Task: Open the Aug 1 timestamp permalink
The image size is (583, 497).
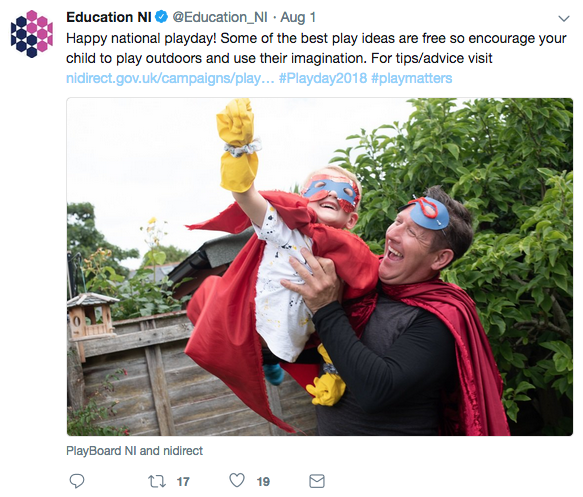Action: [x=298, y=17]
